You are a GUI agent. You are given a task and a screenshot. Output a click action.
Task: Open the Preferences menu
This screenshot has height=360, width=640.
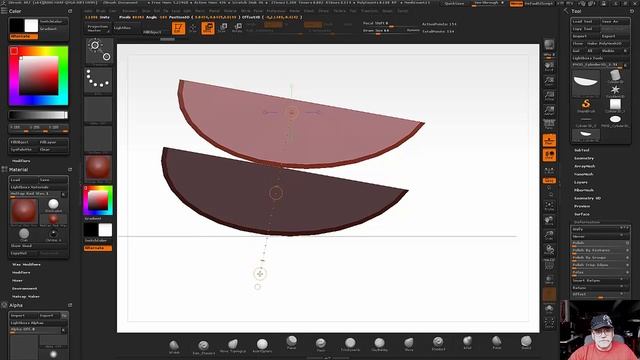[276, 11]
